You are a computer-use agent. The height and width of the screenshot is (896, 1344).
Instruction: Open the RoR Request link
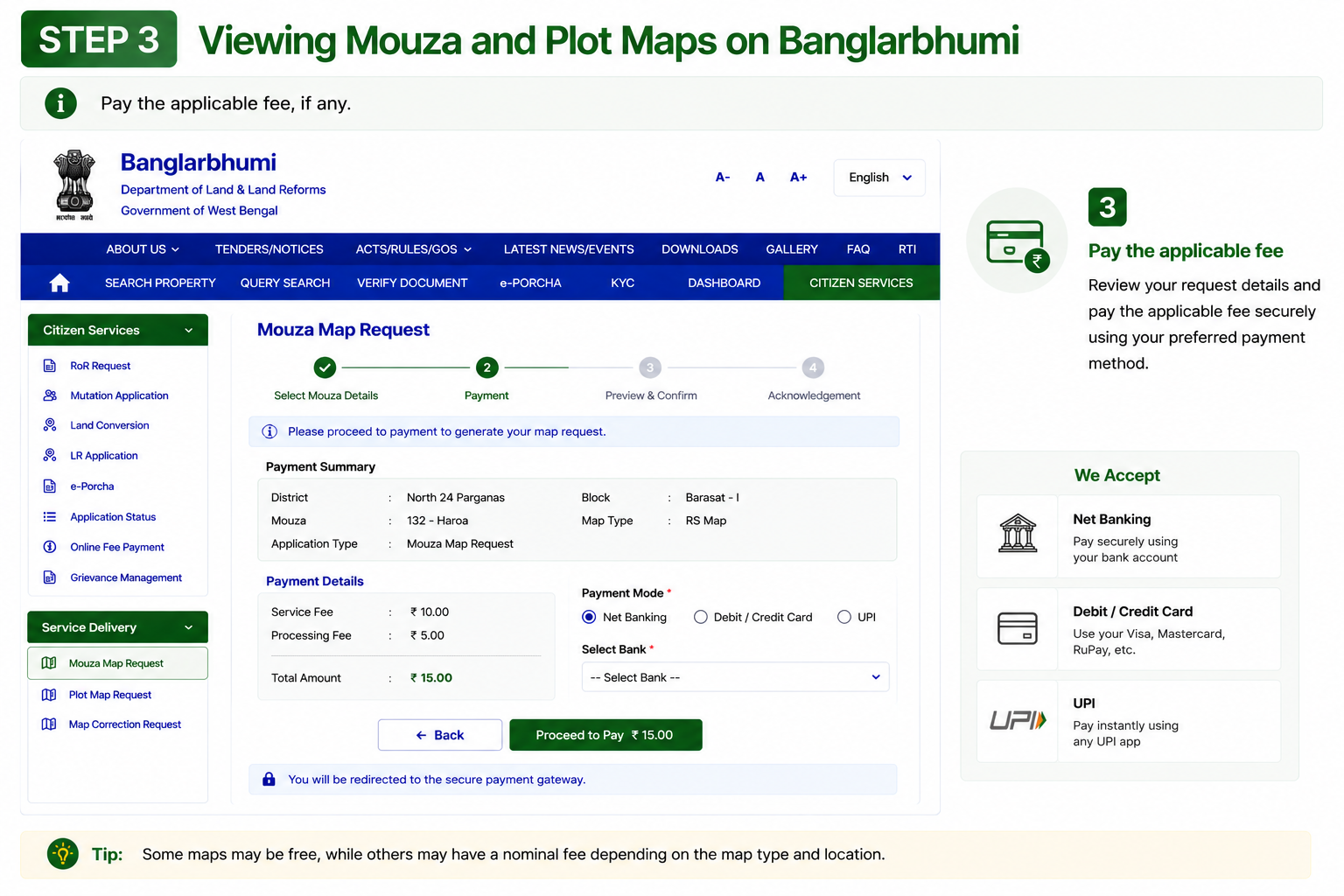[x=101, y=366]
